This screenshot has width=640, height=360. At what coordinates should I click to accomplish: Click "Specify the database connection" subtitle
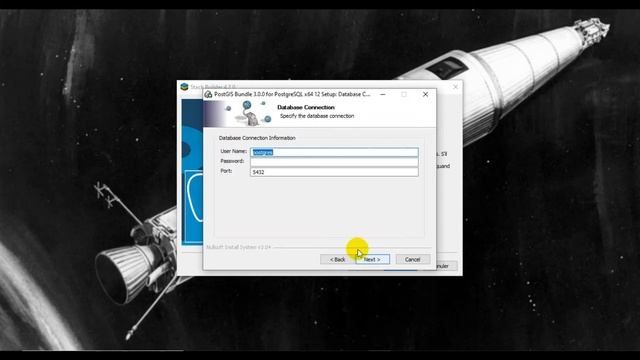pyautogui.click(x=317, y=116)
